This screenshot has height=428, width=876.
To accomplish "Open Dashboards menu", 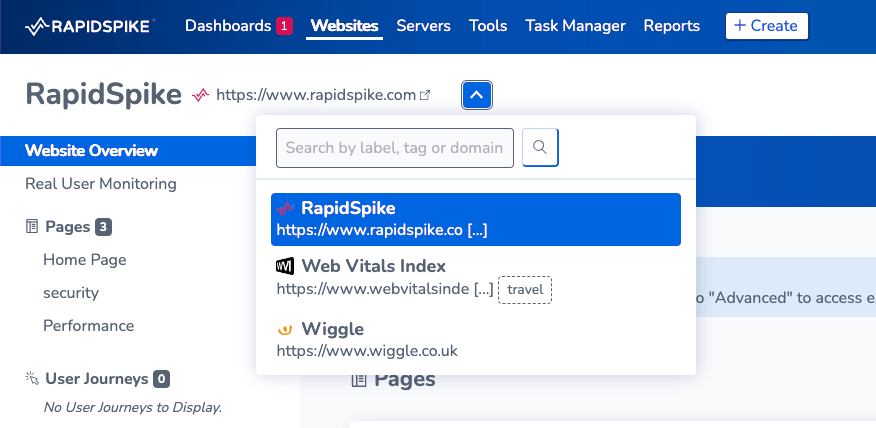I will [x=228, y=26].
